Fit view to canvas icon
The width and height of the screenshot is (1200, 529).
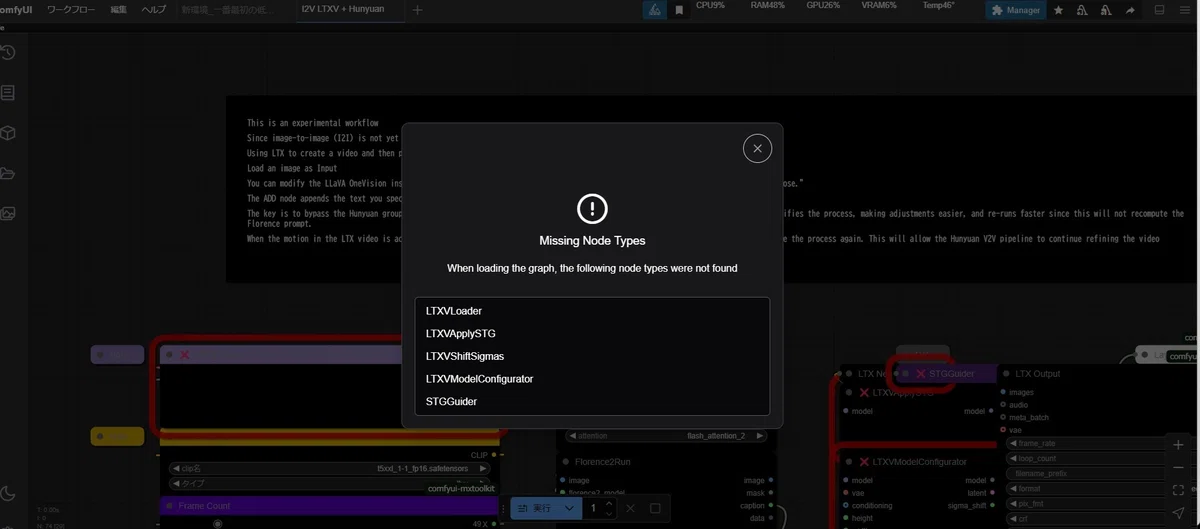[1179, 489]
